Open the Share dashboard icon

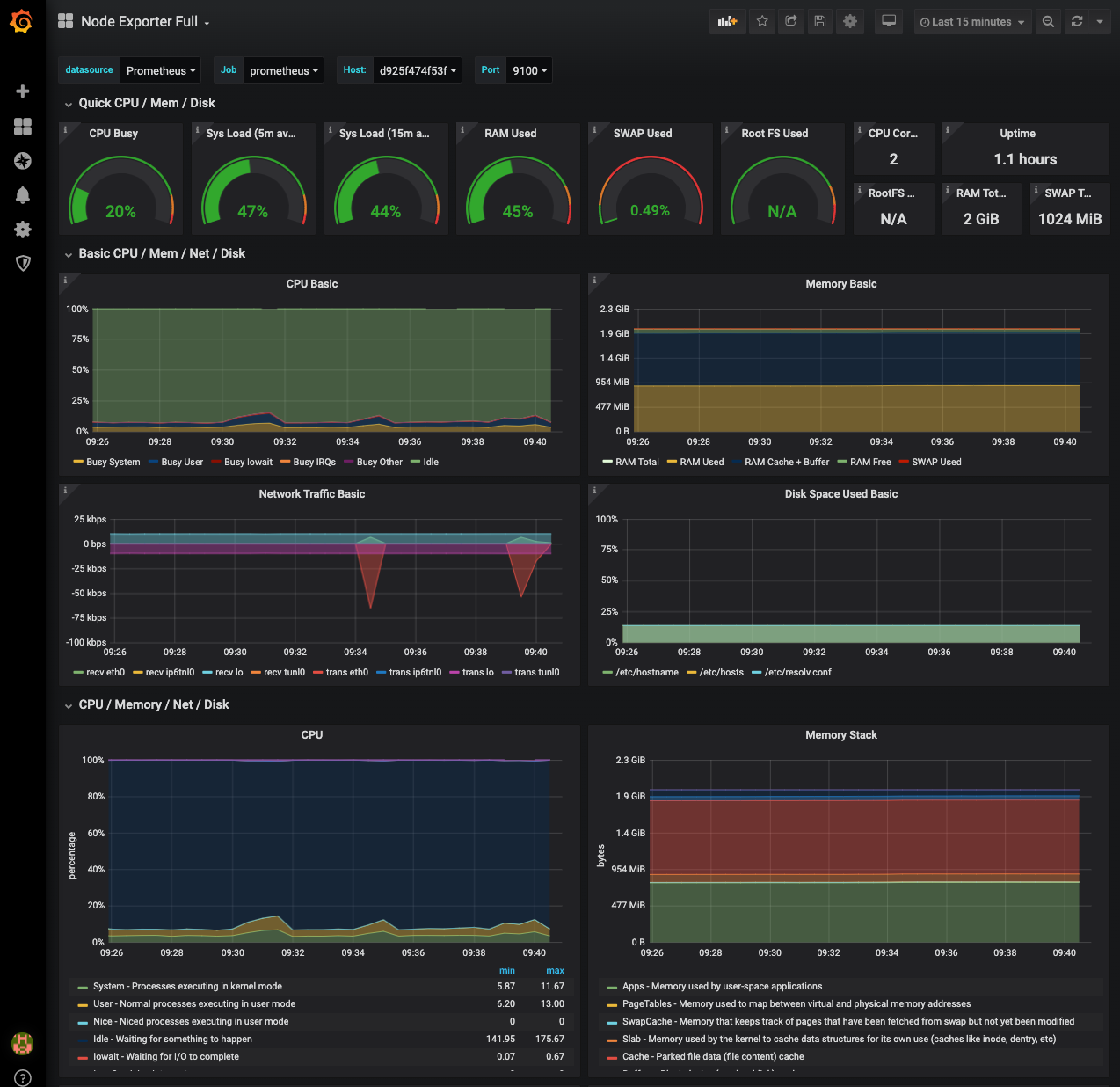point(791,22)
